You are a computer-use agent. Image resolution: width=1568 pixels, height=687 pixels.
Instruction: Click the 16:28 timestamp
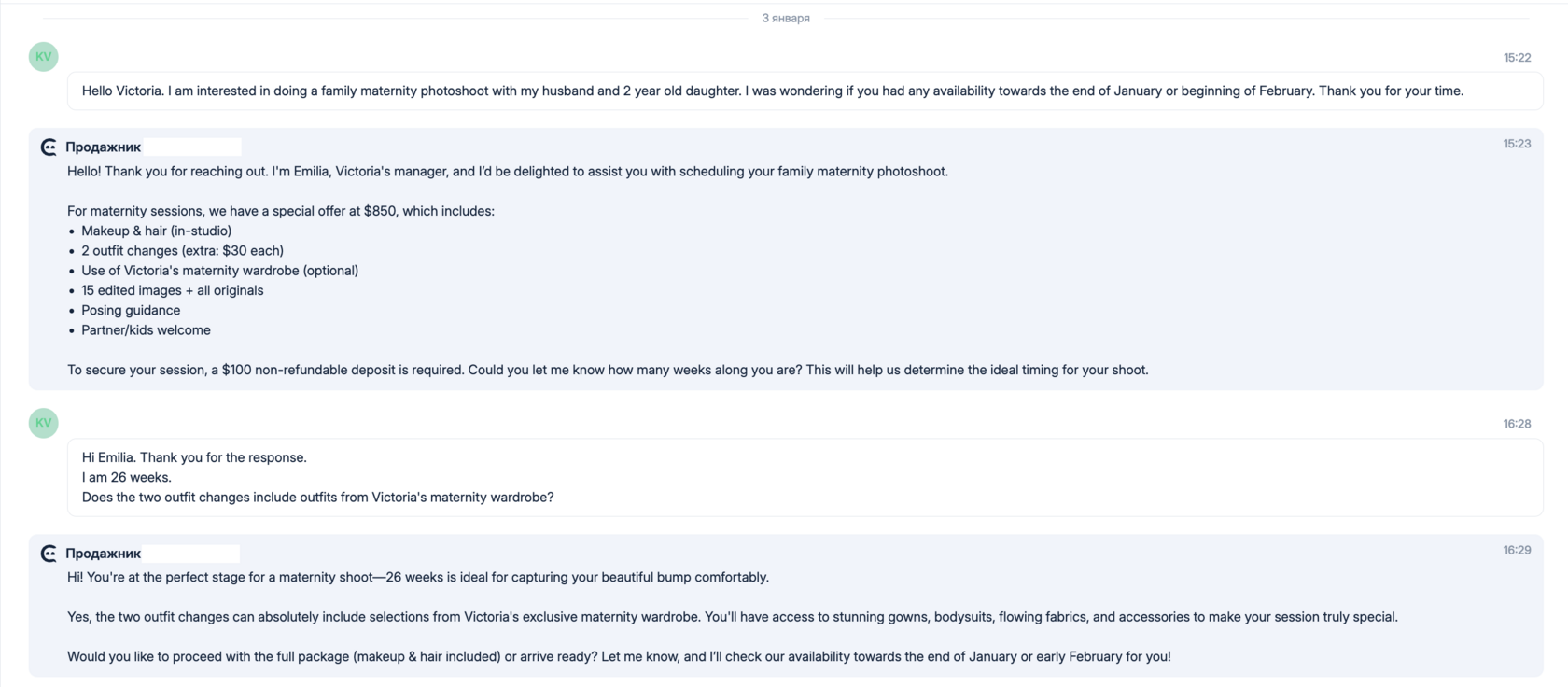[x=1517, y=424]
